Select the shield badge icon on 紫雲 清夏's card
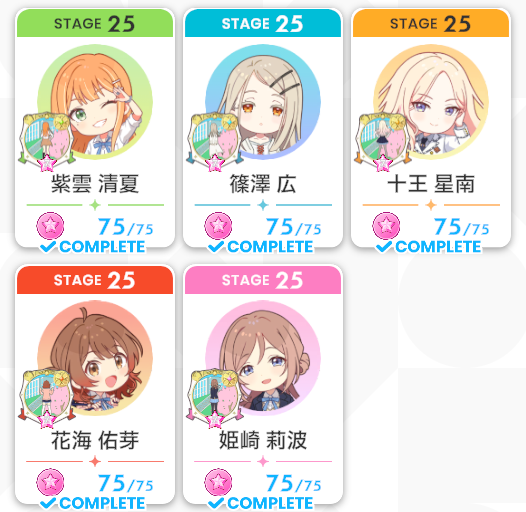 tap(46, 142)
